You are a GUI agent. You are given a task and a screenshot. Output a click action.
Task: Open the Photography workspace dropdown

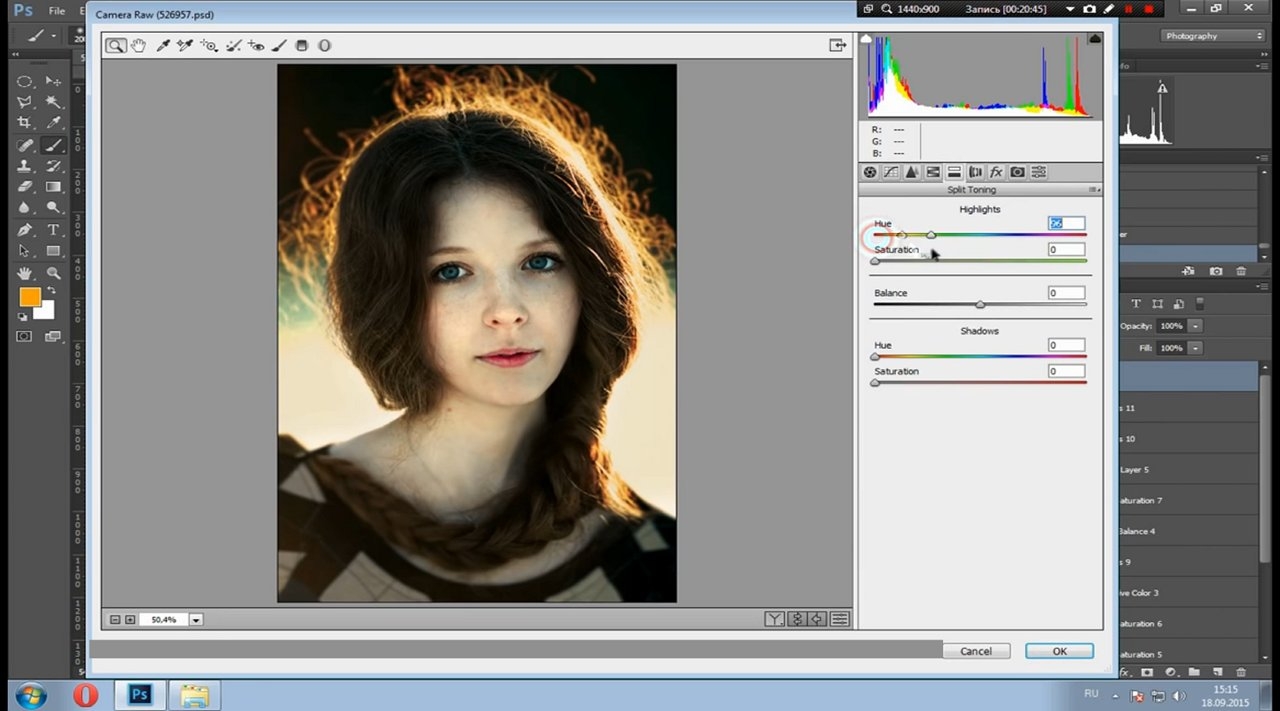[1214, 36]
